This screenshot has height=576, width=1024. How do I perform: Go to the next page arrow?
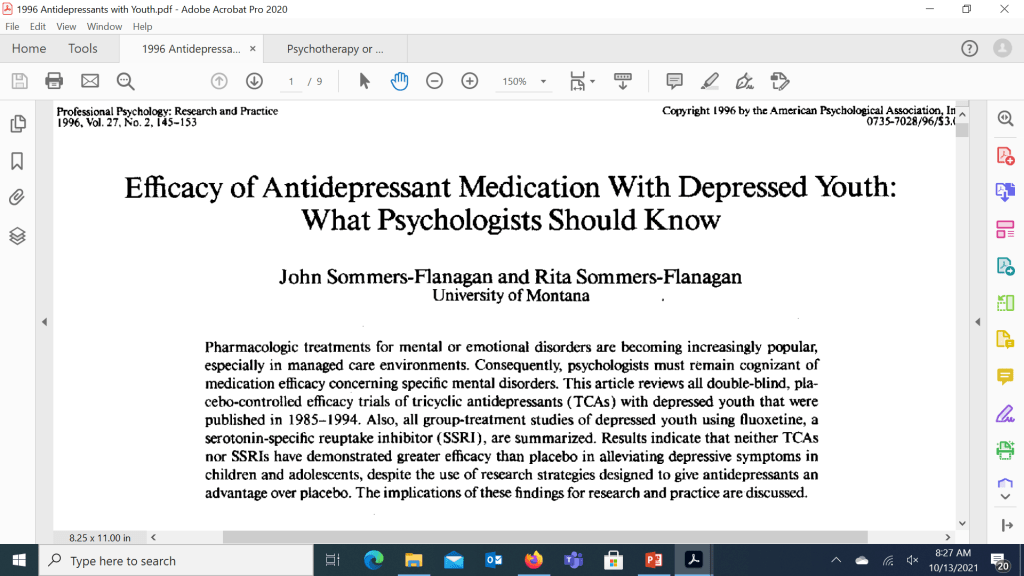coord(254,81)
